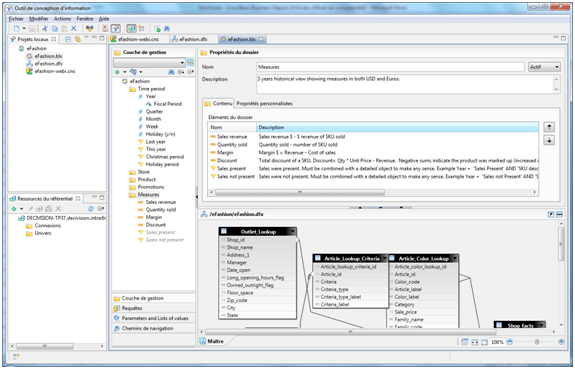Click Link with Editor icon in Projets locaux
Image resolution: width=575 pixels, height=369 pixels.
(x=77, y=39)
